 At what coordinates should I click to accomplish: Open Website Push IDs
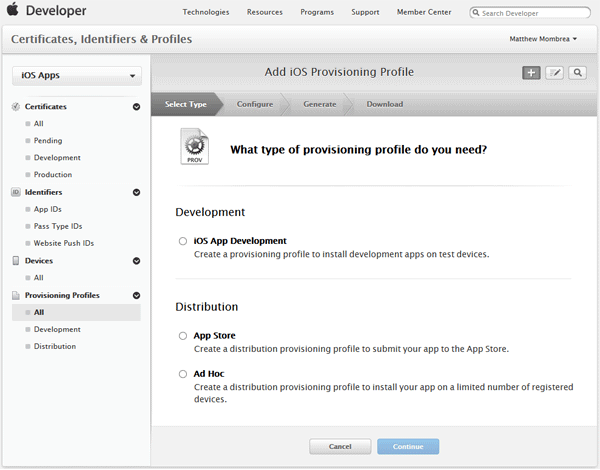pos(64,243)
